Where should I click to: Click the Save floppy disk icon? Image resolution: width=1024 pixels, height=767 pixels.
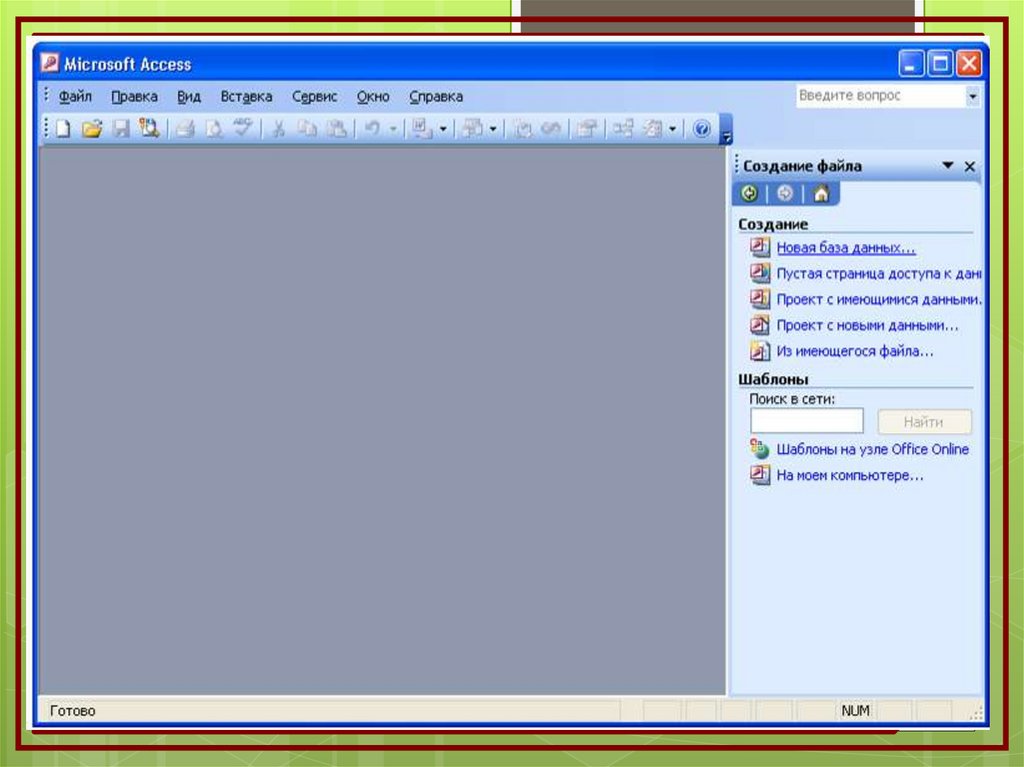(121, 129)
